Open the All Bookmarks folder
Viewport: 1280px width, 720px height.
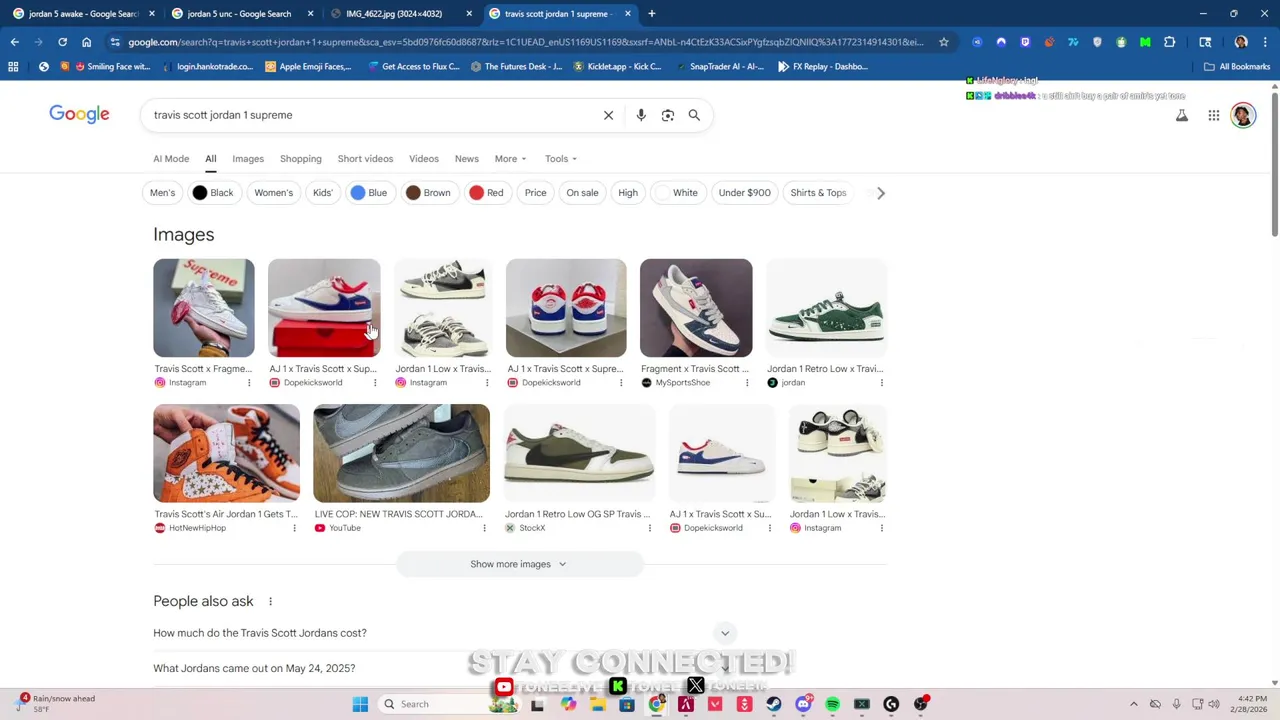[1237, 67]
